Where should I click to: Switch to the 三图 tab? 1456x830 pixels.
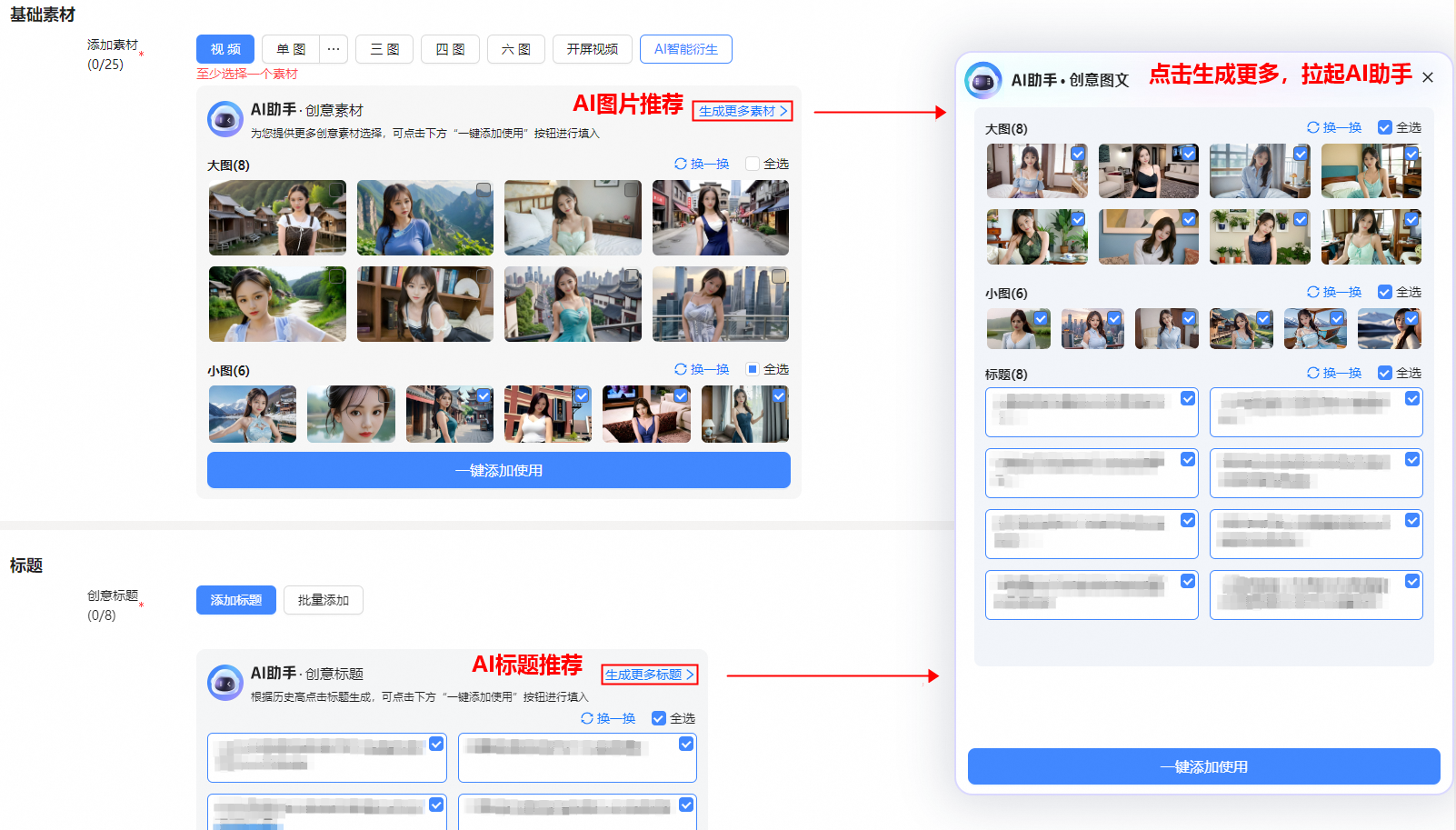[384, 49]
